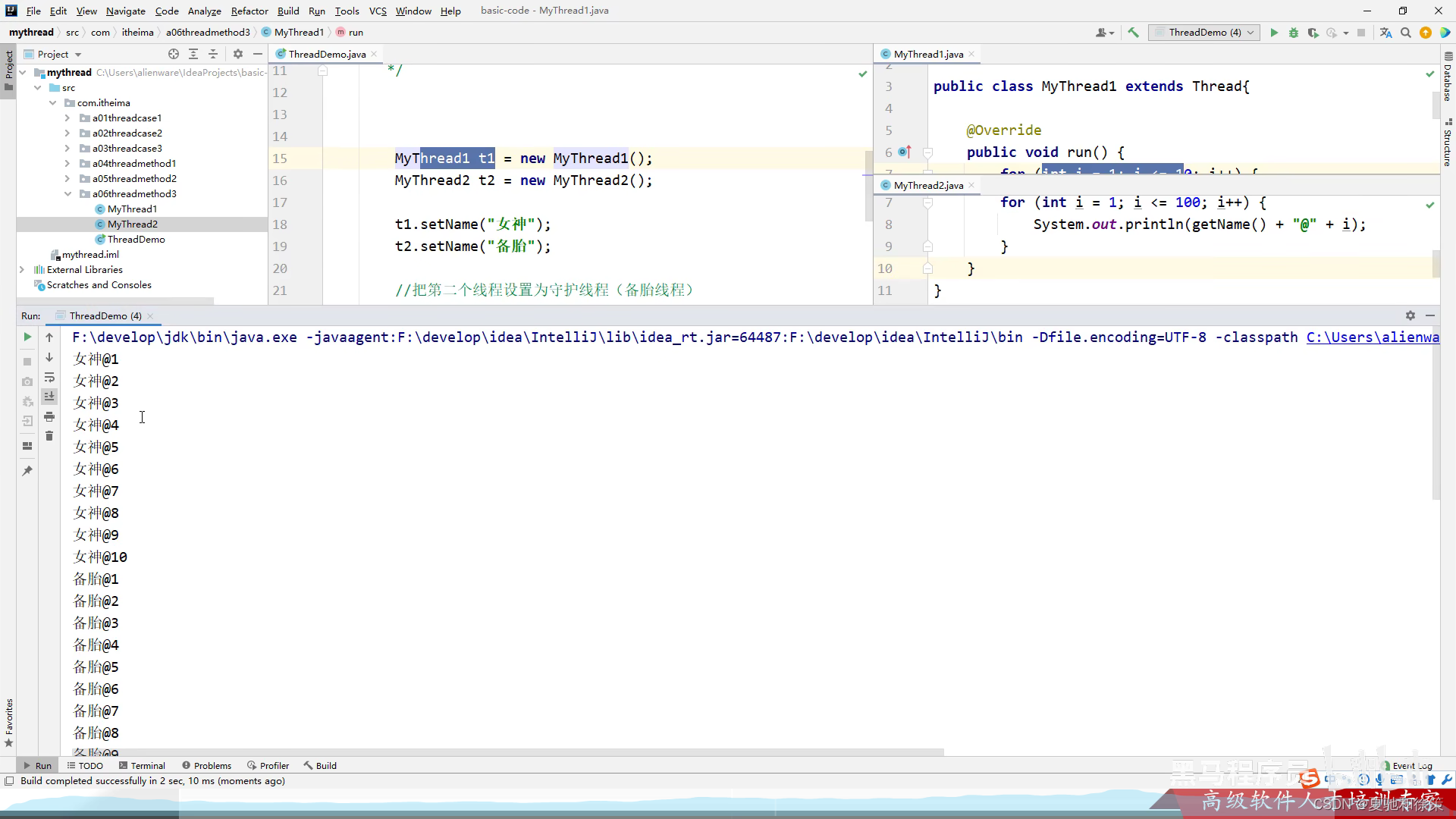Toggle the pin tab icon in the Run panel

27,471
